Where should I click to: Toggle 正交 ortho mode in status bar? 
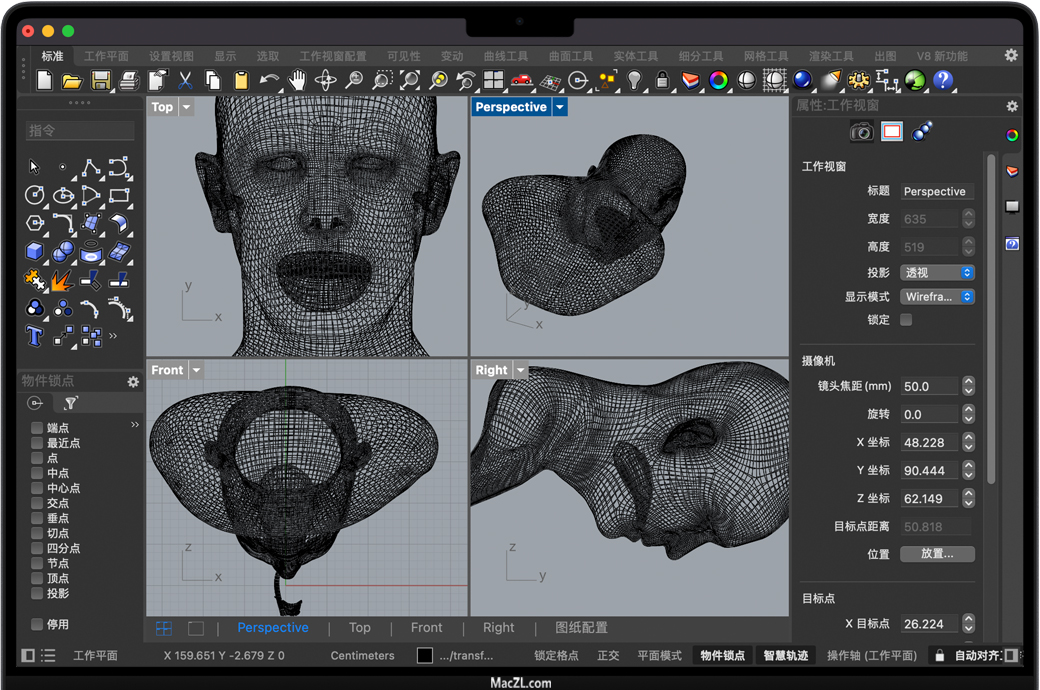[608, 656]
